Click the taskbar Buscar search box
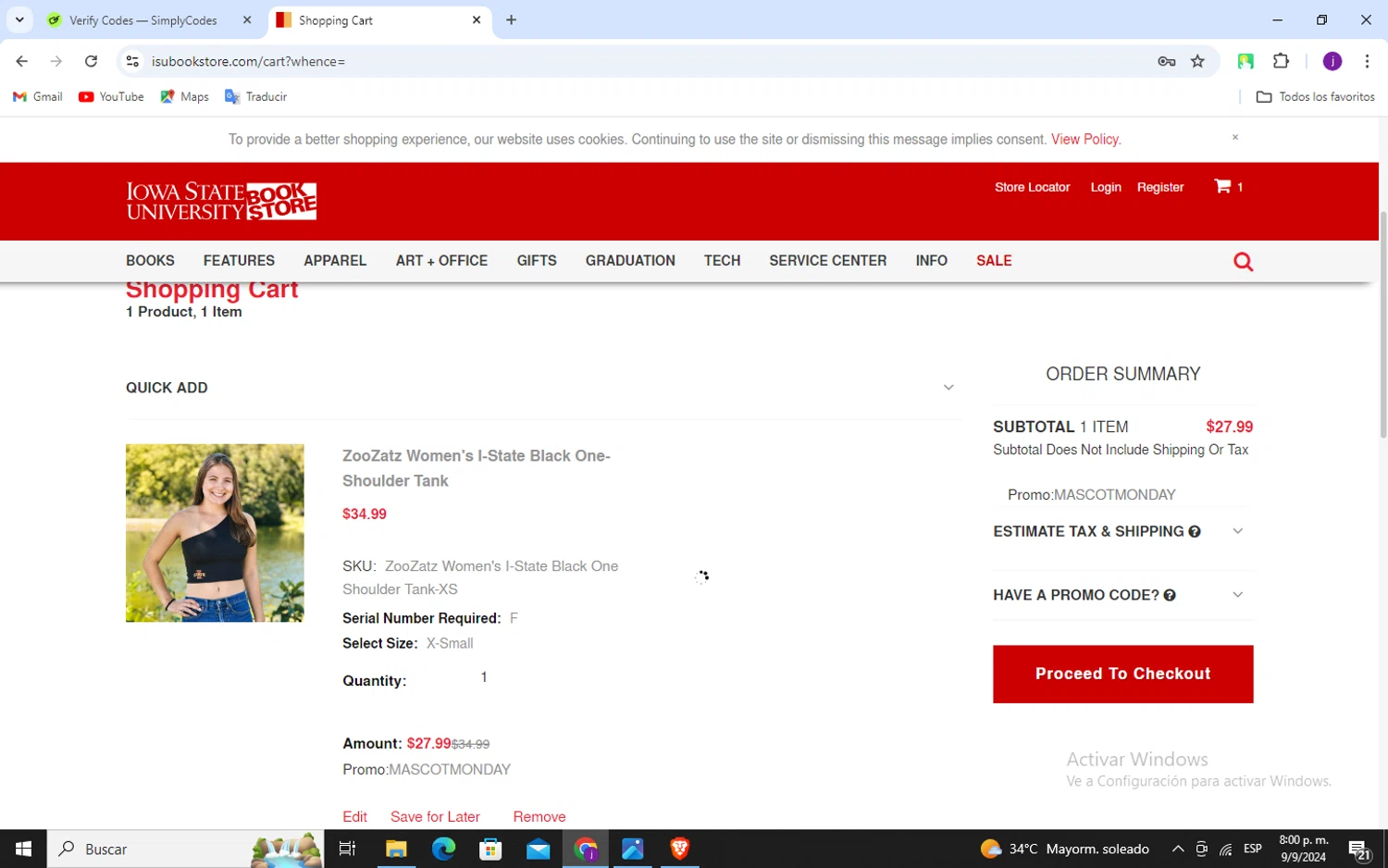 click(x=185, y=849)
